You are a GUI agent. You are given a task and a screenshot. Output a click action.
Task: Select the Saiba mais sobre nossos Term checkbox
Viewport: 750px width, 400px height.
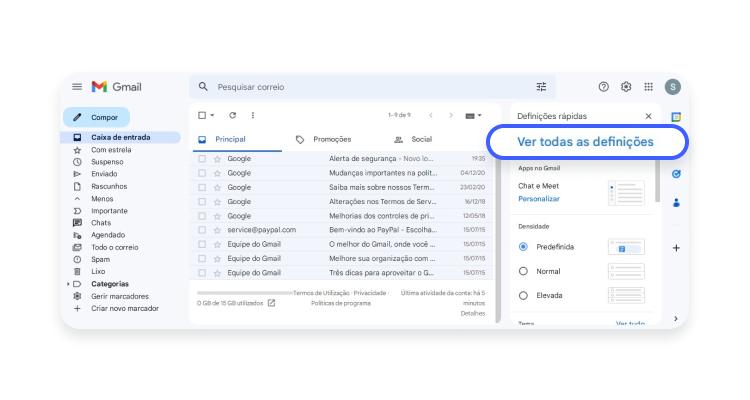(x=202, y=188)
